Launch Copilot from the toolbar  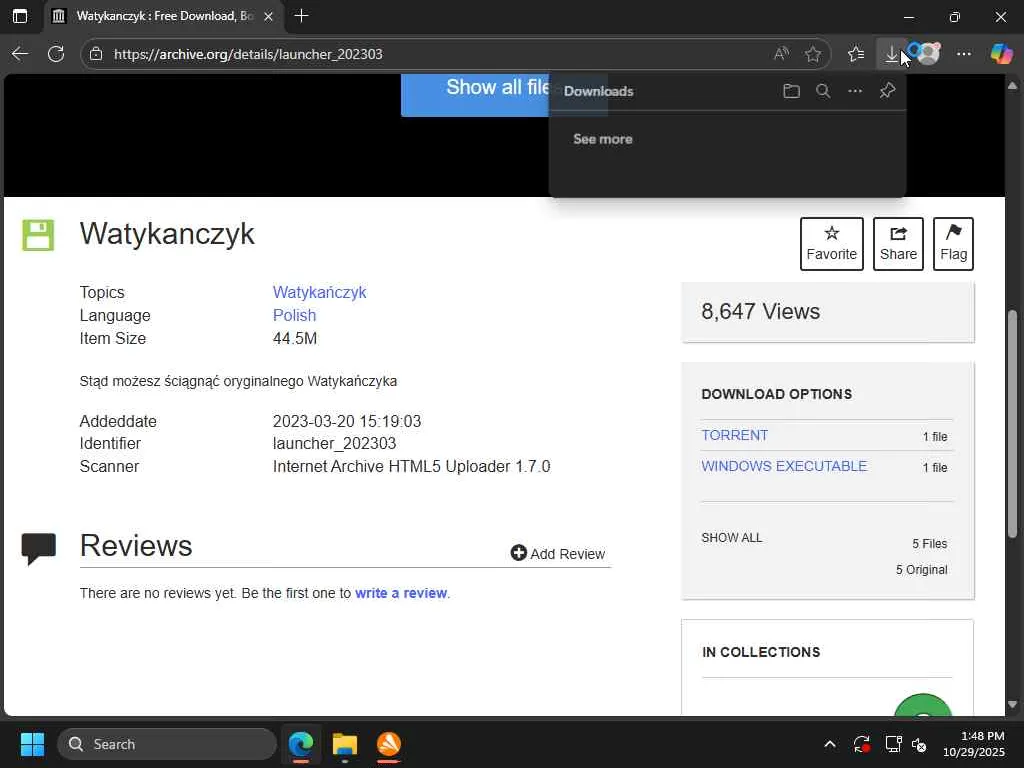point(1001,54)
